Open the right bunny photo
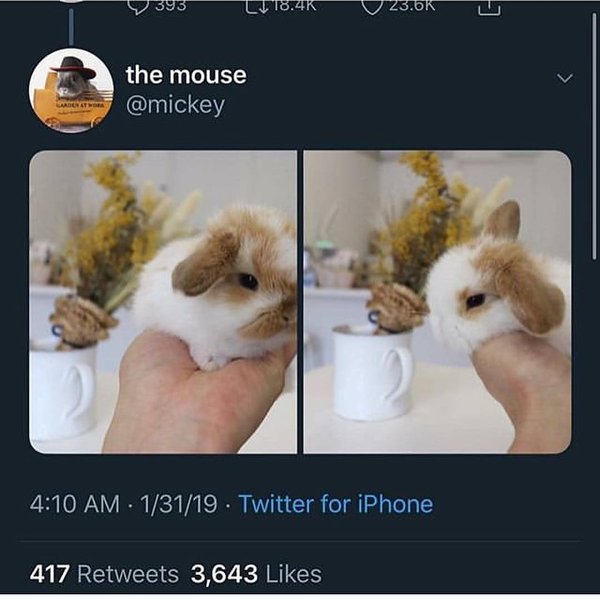 [437, 302]
